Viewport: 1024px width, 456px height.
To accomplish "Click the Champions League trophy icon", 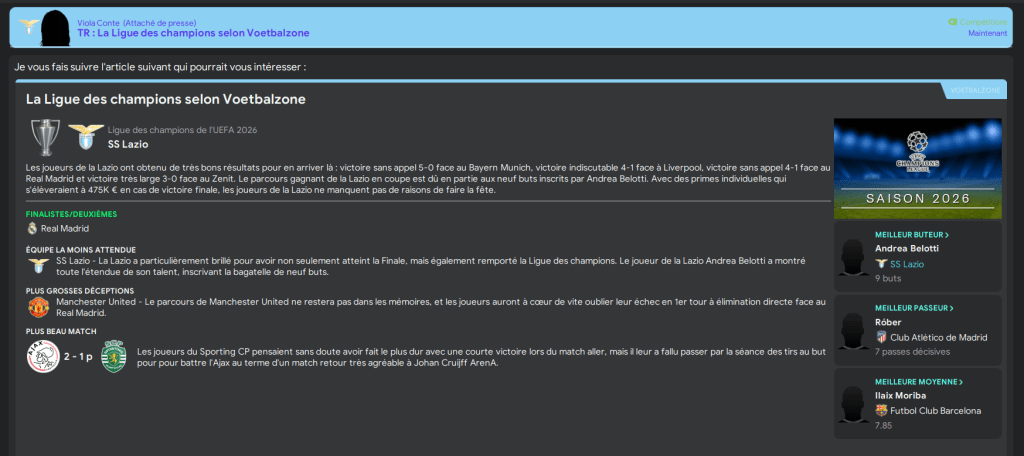I will 45,137.
